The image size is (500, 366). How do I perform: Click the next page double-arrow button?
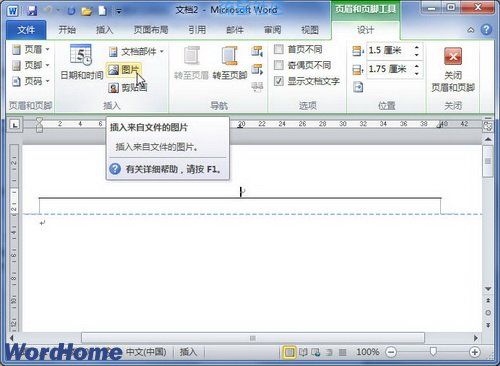488,325
